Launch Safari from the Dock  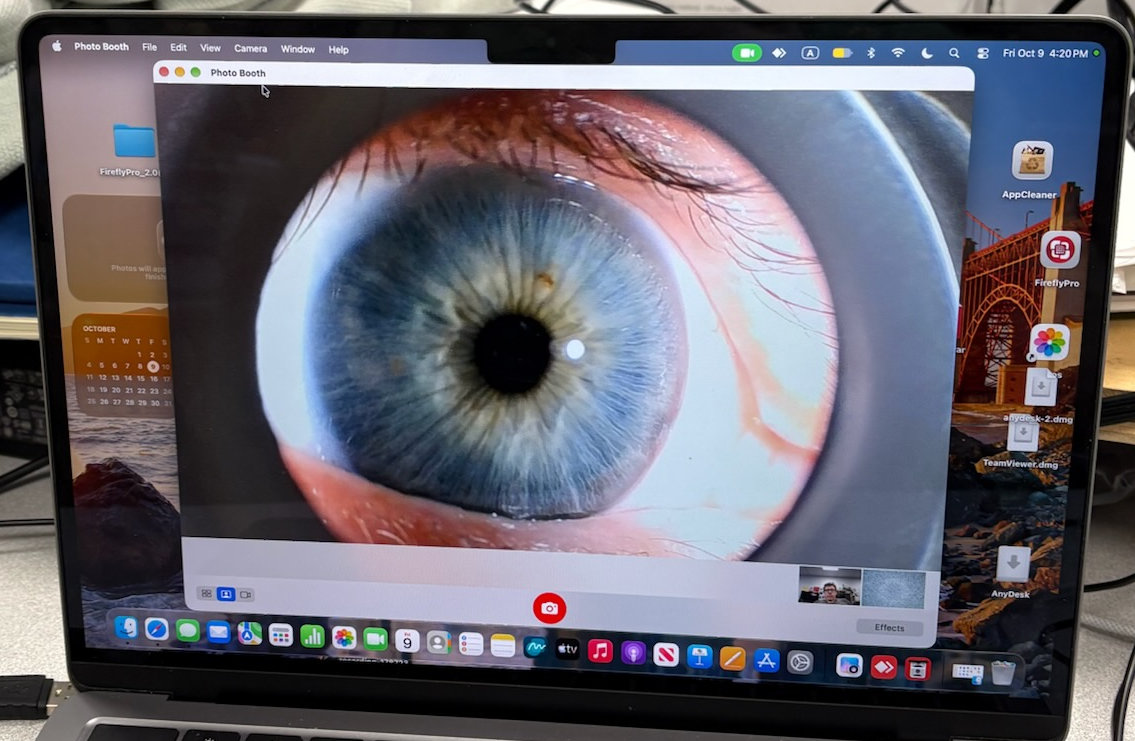point(156,629)
